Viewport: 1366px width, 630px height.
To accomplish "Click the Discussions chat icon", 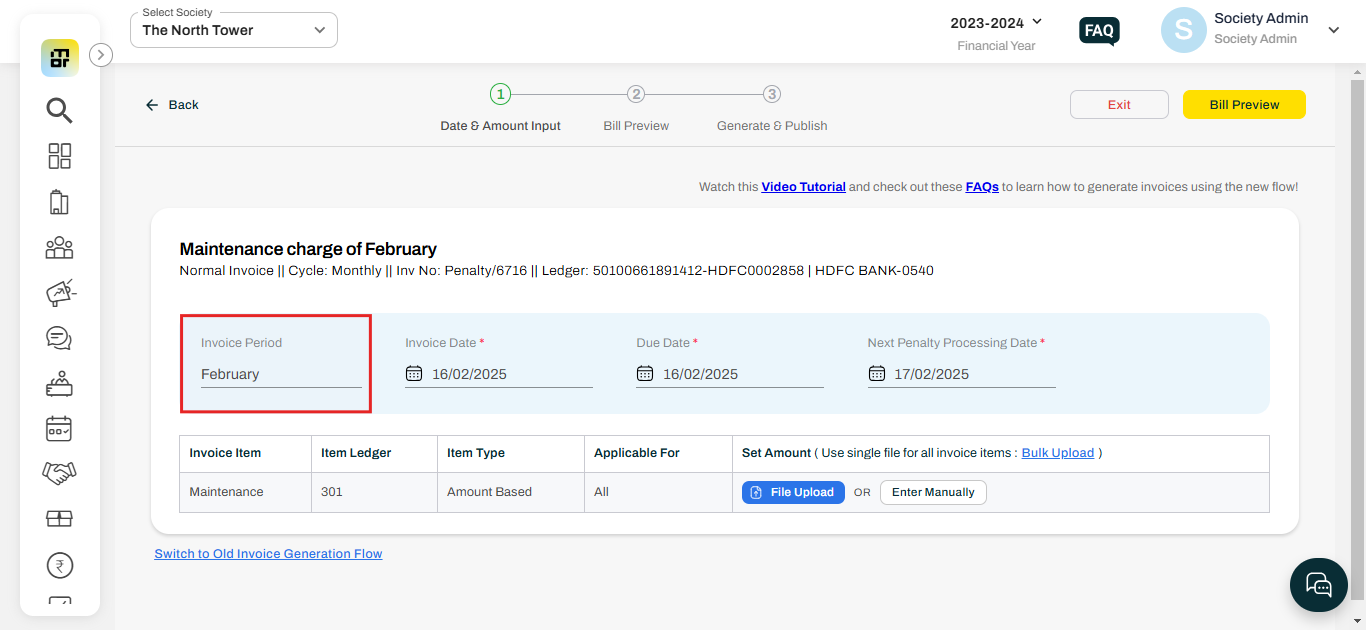I will pos(59,338).
